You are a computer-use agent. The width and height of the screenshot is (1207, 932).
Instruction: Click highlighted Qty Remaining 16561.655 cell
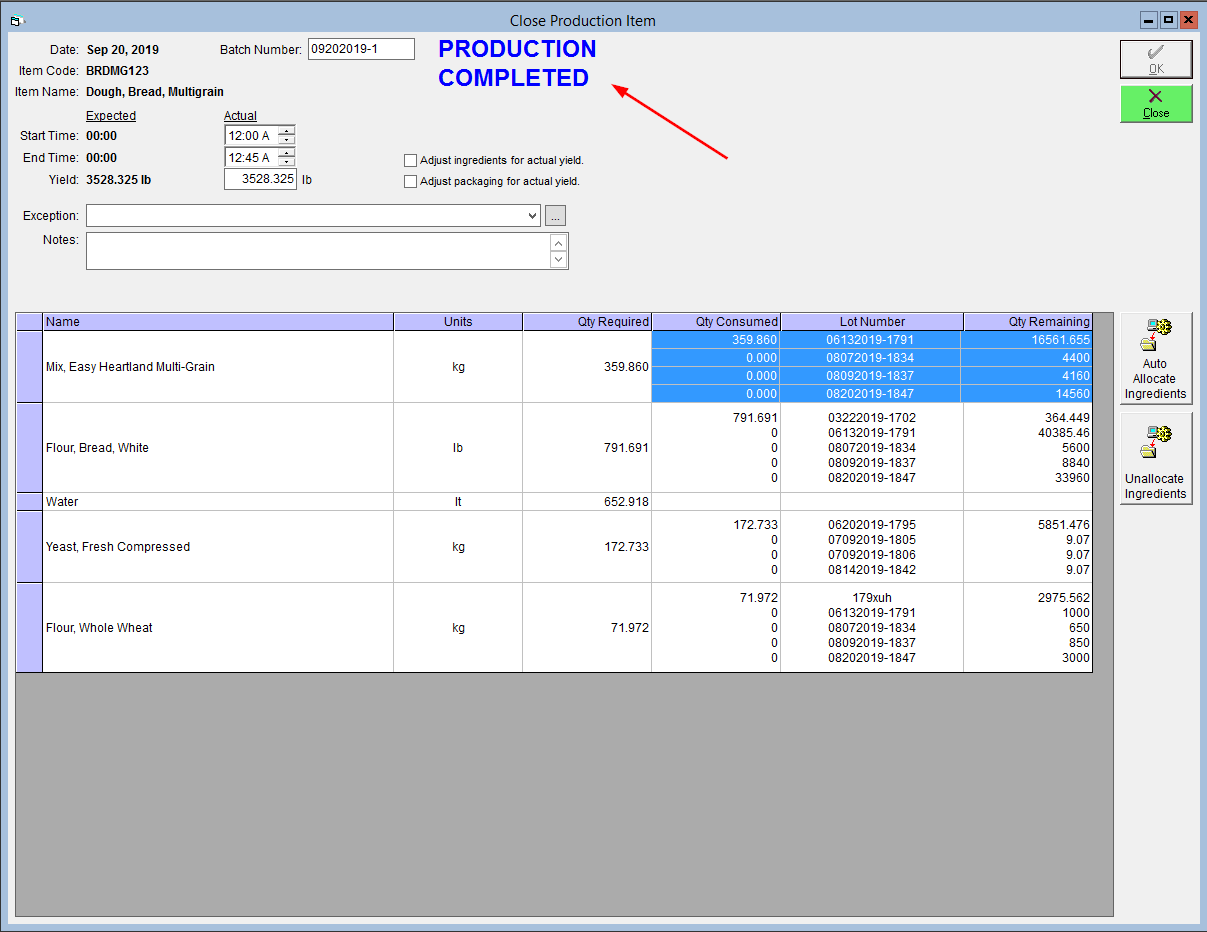(x=1028, y=340)
